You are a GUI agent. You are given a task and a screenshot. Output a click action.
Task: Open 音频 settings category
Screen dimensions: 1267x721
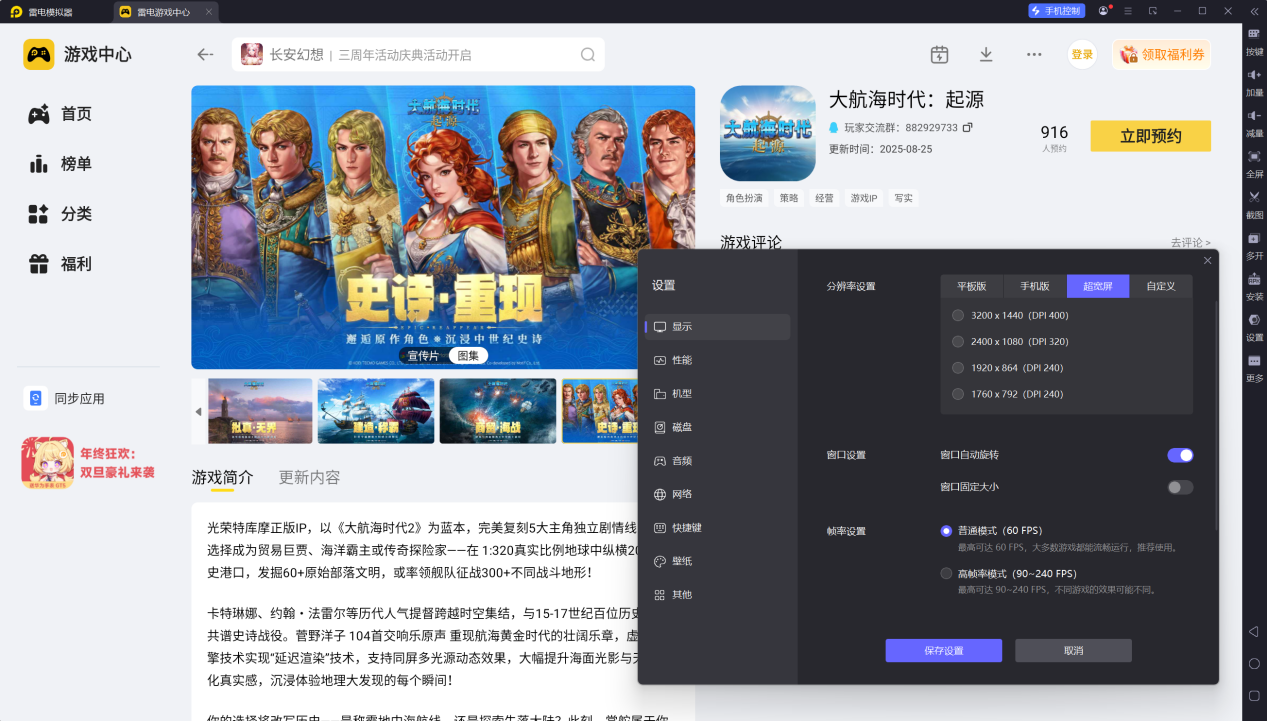point(717,461)
